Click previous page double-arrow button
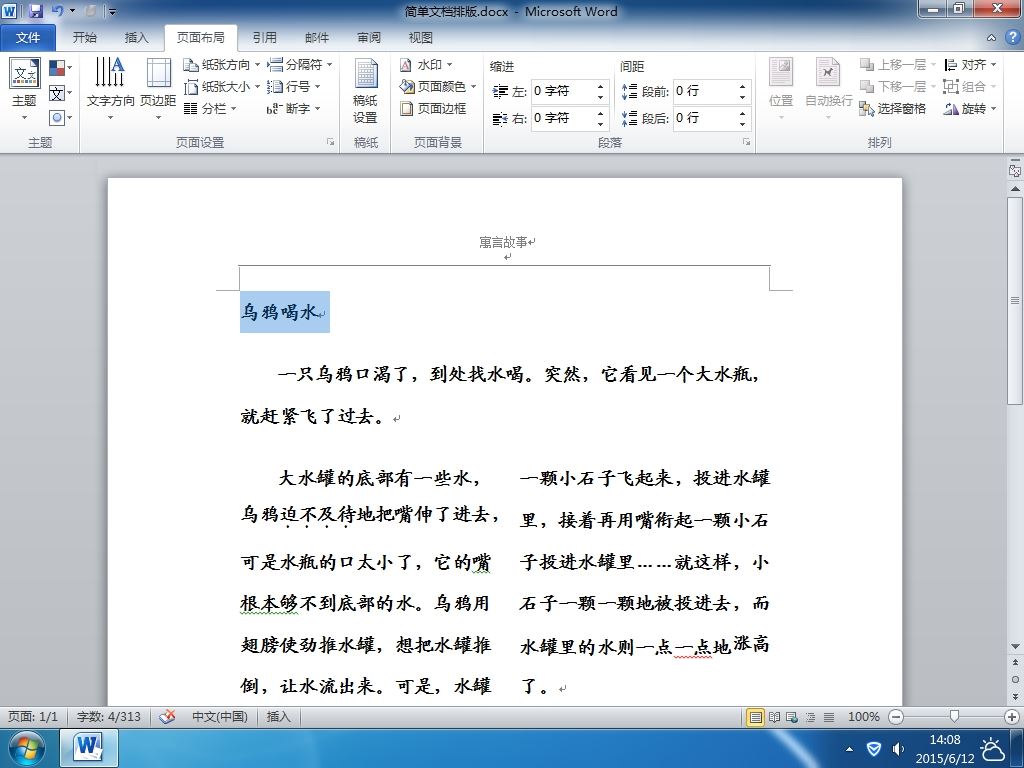 1015,662
